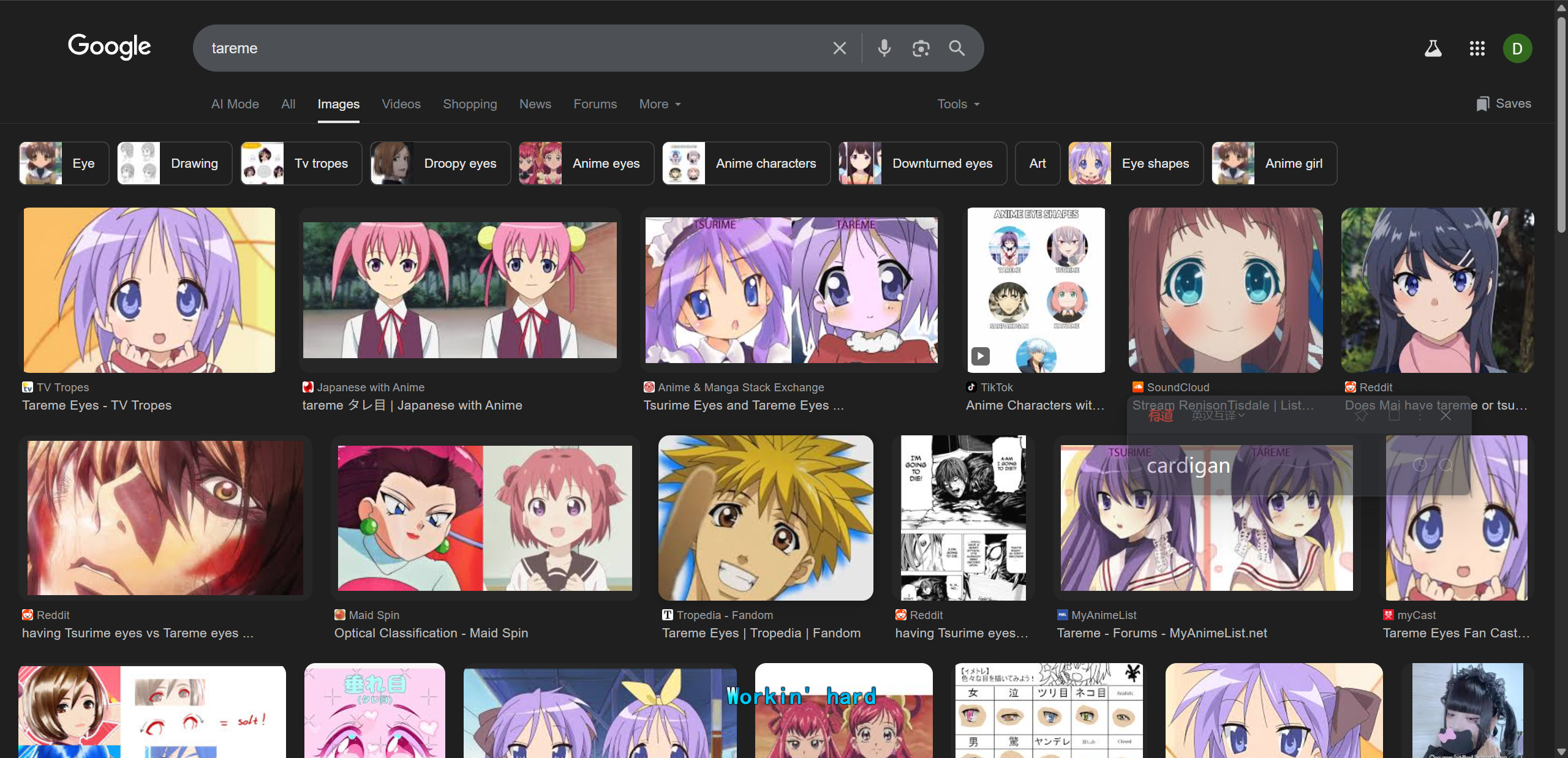Filter results with the Eye chip

(x=64, y=163)
